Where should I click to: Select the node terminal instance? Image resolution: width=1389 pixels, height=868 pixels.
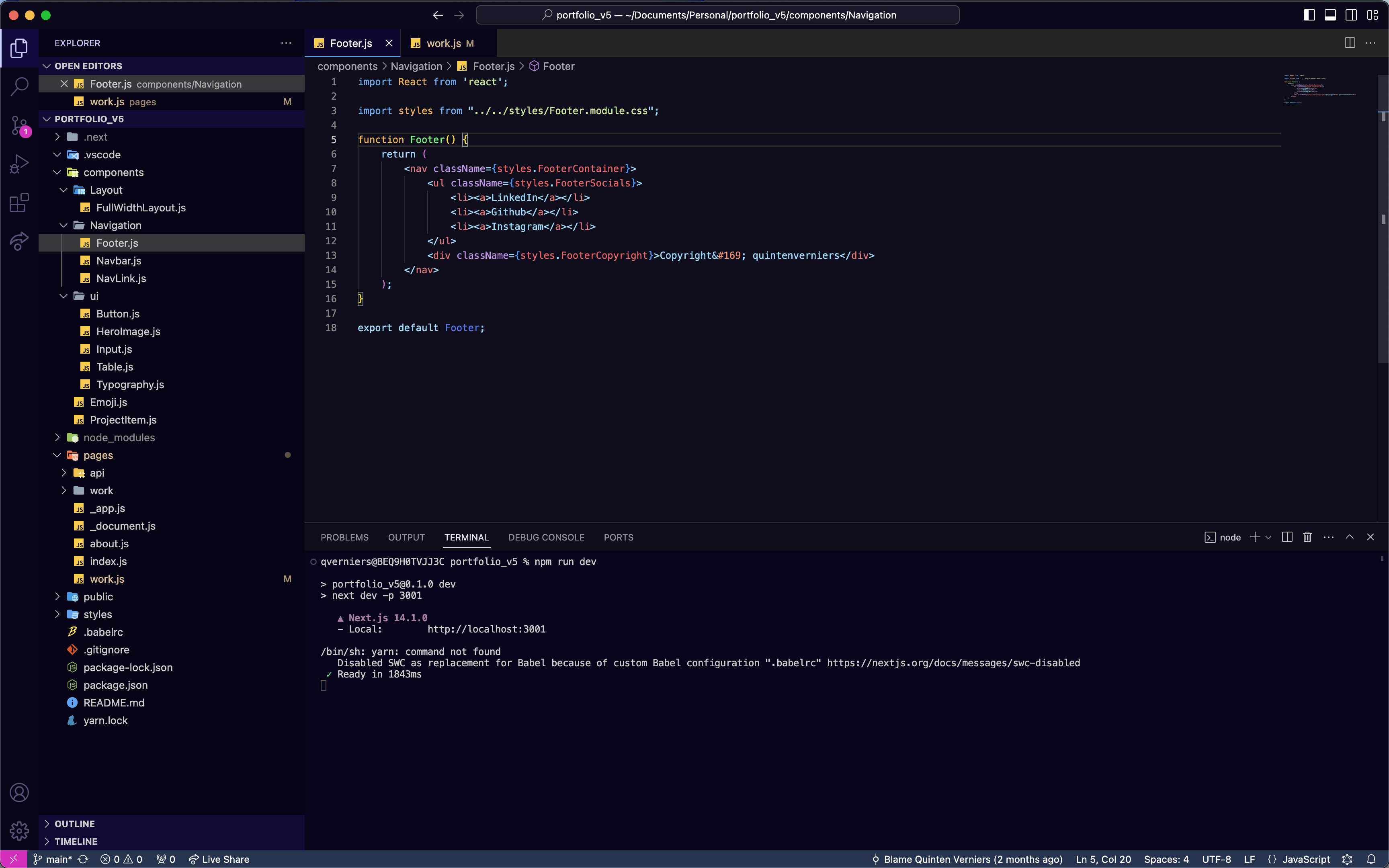tap(1223, 537)
